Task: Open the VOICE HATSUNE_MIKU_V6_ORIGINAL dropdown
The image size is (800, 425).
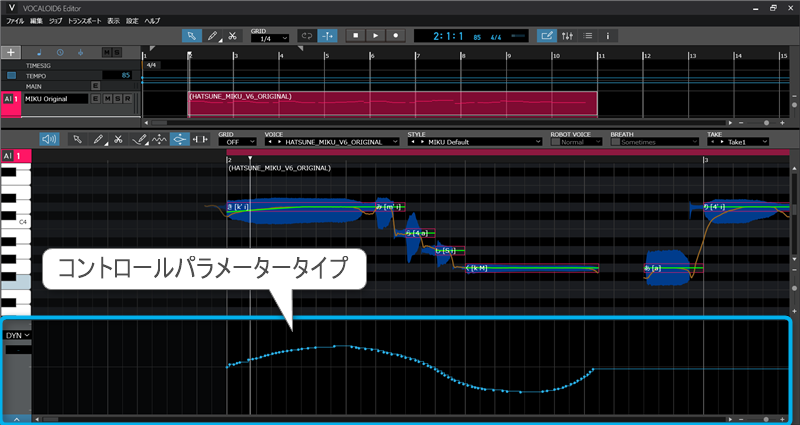Action: 332,142
